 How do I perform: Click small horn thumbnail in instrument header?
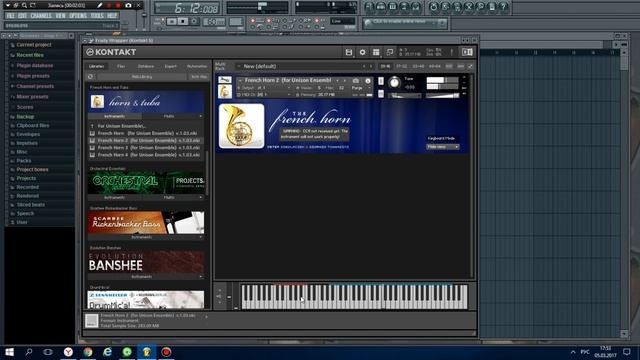click(x=225, y=91)
